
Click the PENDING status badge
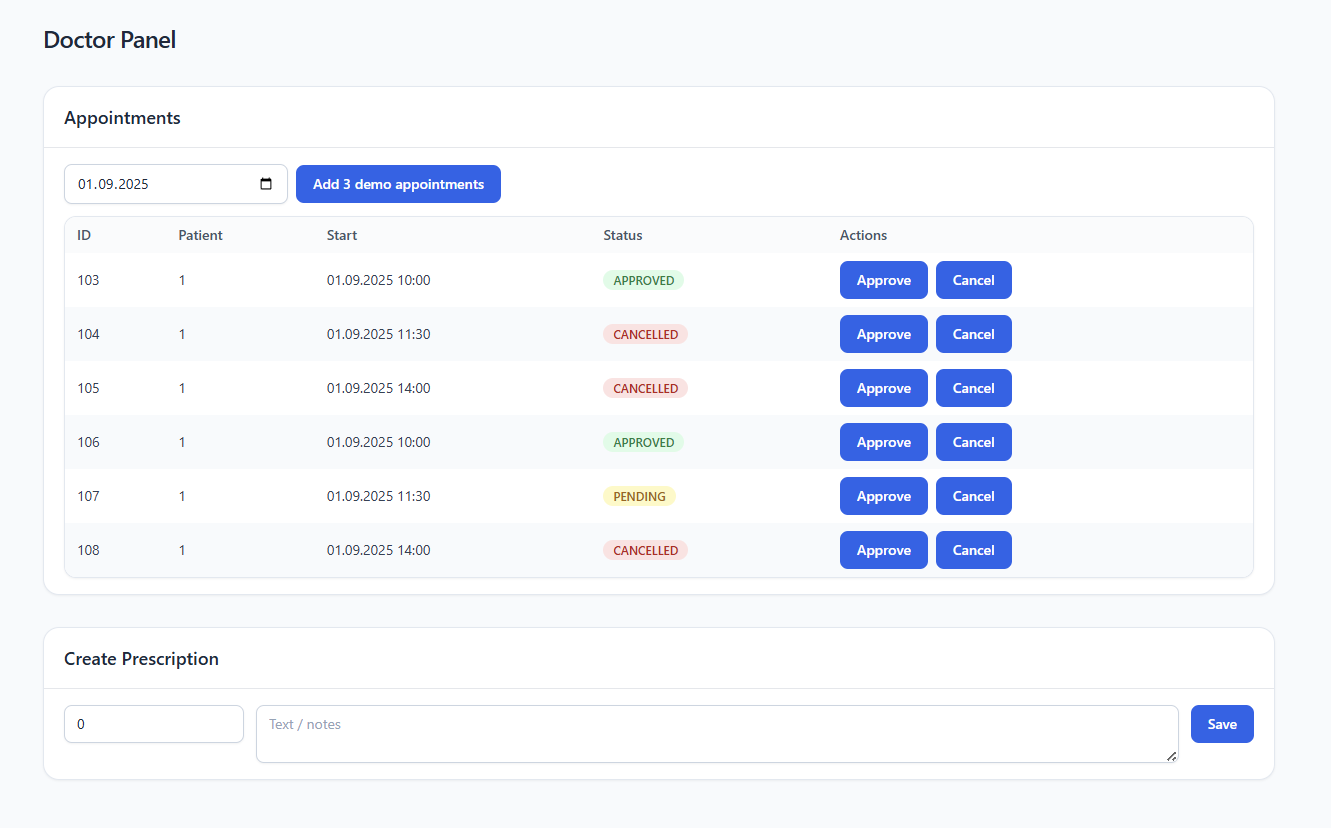(x=640, y=496)
